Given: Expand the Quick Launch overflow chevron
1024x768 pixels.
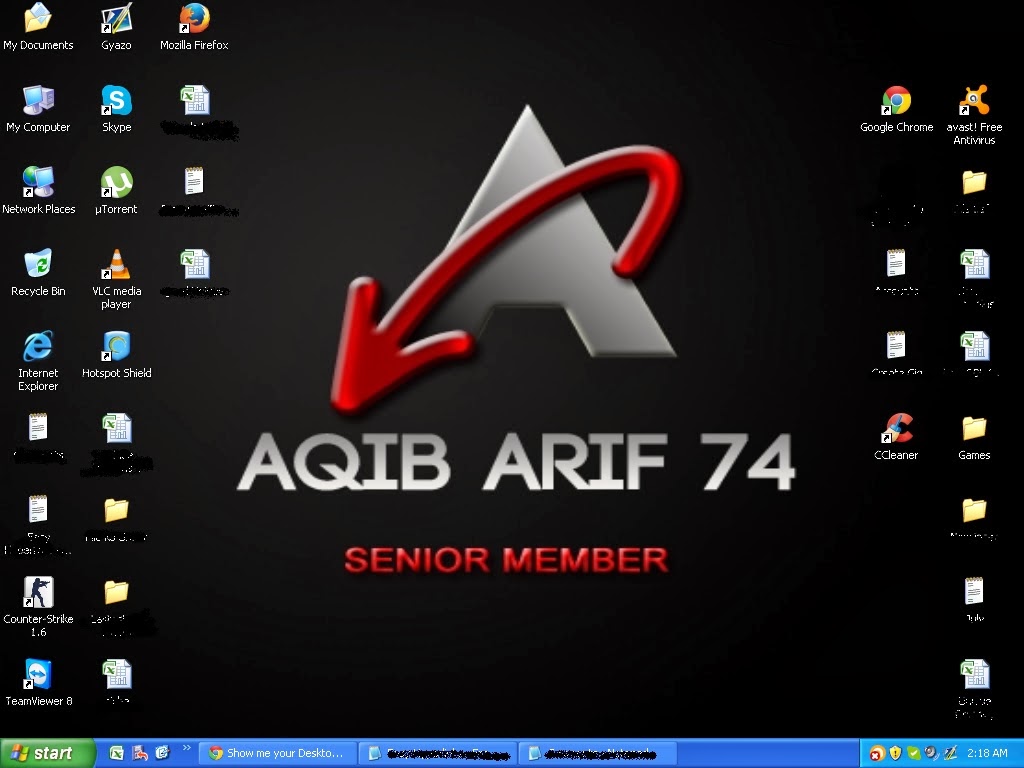Looking at the screenshot, I should (187, 748).
